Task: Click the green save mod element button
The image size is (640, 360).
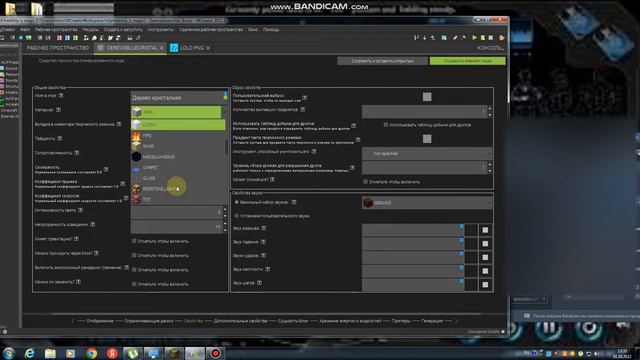Action: coord(467,61)
